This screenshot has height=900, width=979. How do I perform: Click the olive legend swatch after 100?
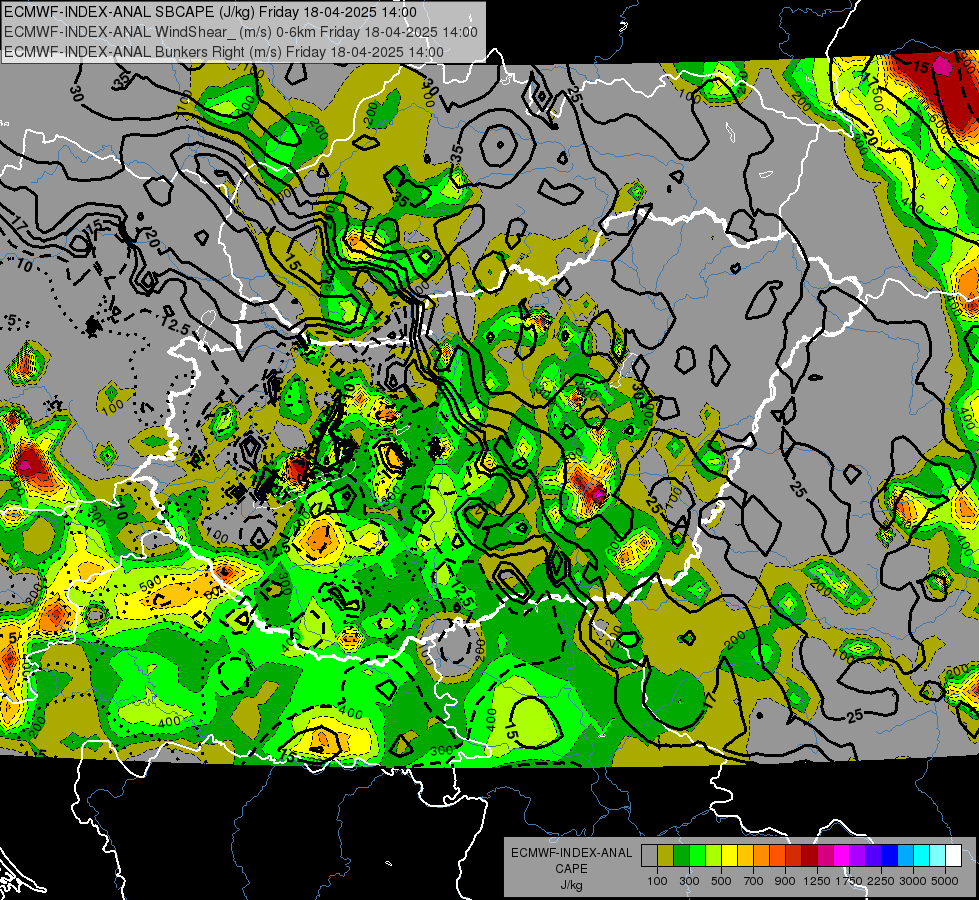pyautogui.click(x=665, y=856)
